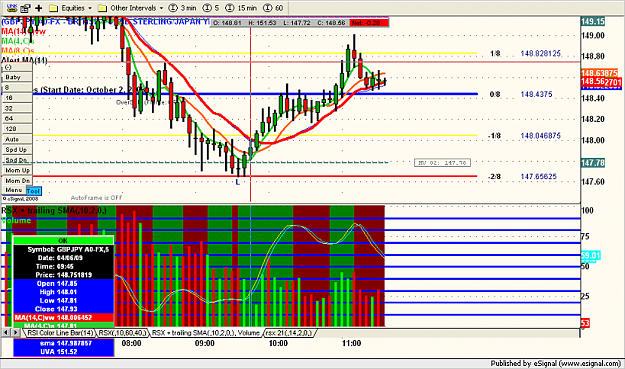
Task: Open the Other Intervals dropdown
Action: pyautogui.click(x=130, y=8)
